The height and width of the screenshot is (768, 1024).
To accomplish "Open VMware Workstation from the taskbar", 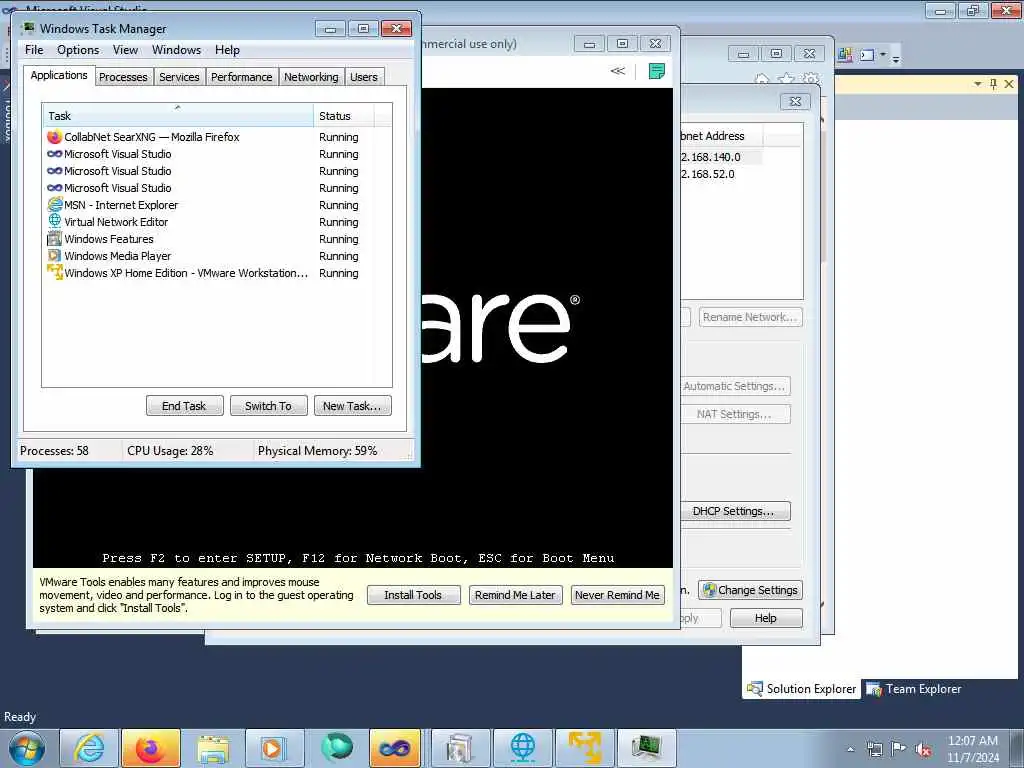I will (584, 748).
